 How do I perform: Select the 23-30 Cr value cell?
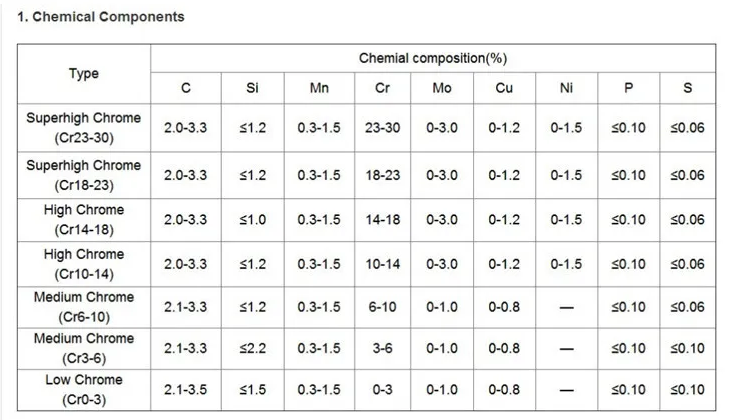(382, 128)
